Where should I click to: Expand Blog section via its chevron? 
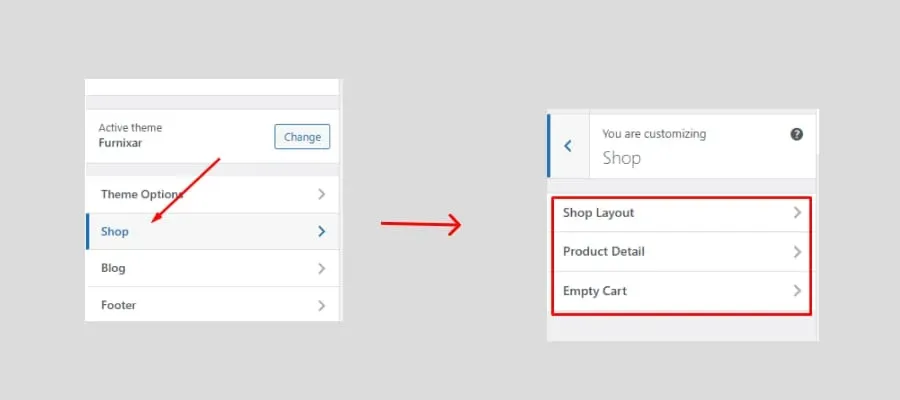[x=321, y=269]
